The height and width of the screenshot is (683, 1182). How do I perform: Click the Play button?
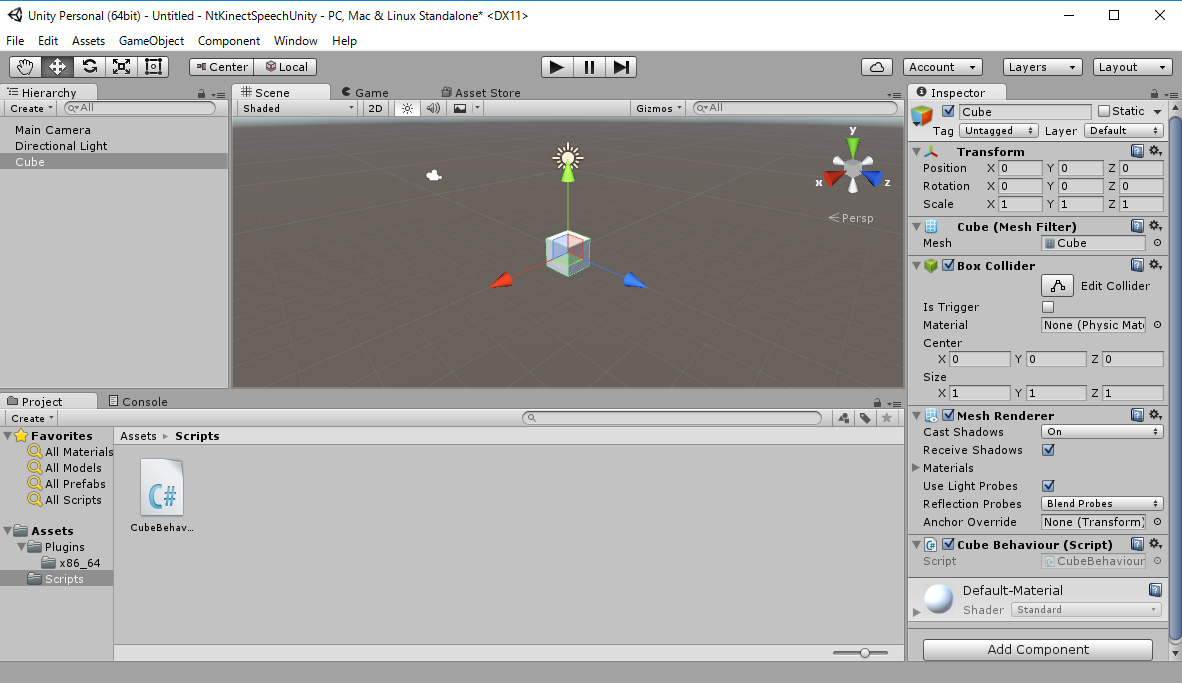557,67
